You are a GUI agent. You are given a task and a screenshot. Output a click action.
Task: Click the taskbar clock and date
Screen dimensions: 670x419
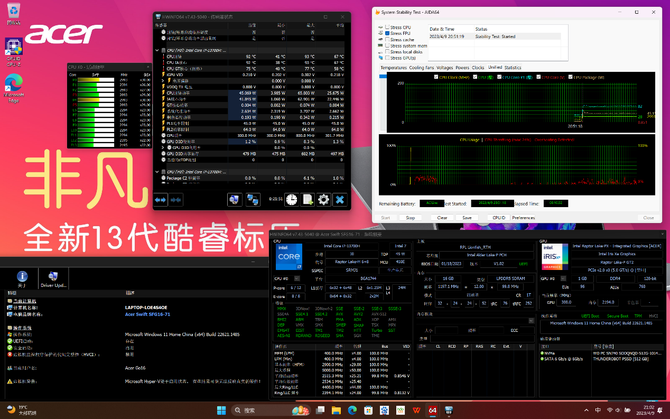coord(644,410)
